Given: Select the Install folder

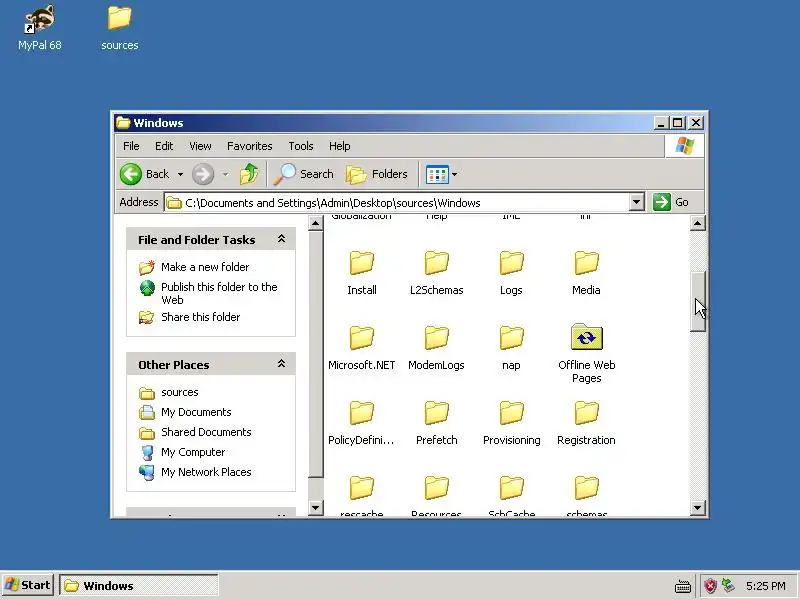Looking at the screenshot, I should click(x=362, y=273).
